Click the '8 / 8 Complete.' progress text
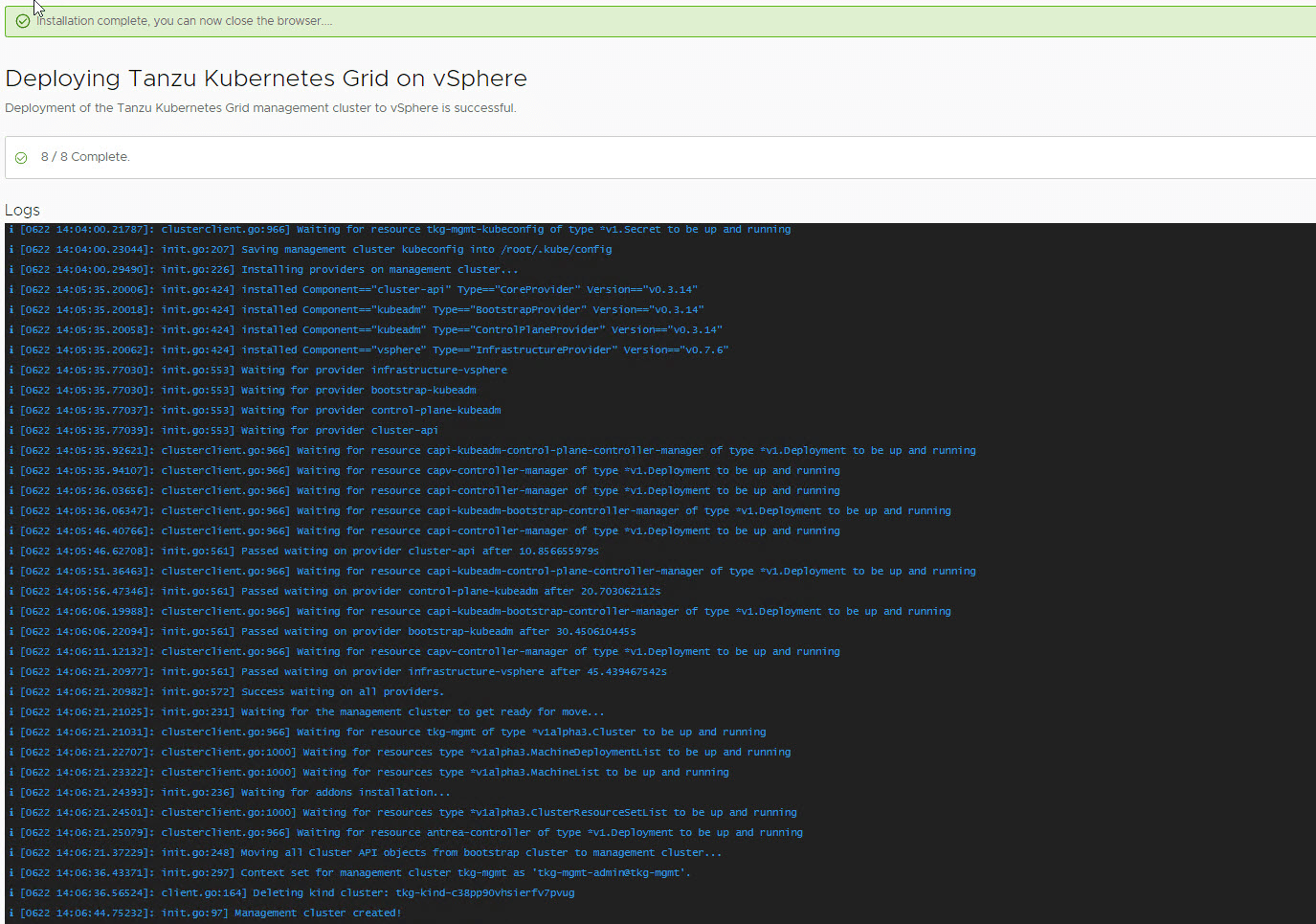Viewport: 1316px width, 924px height. coord(85,157)
